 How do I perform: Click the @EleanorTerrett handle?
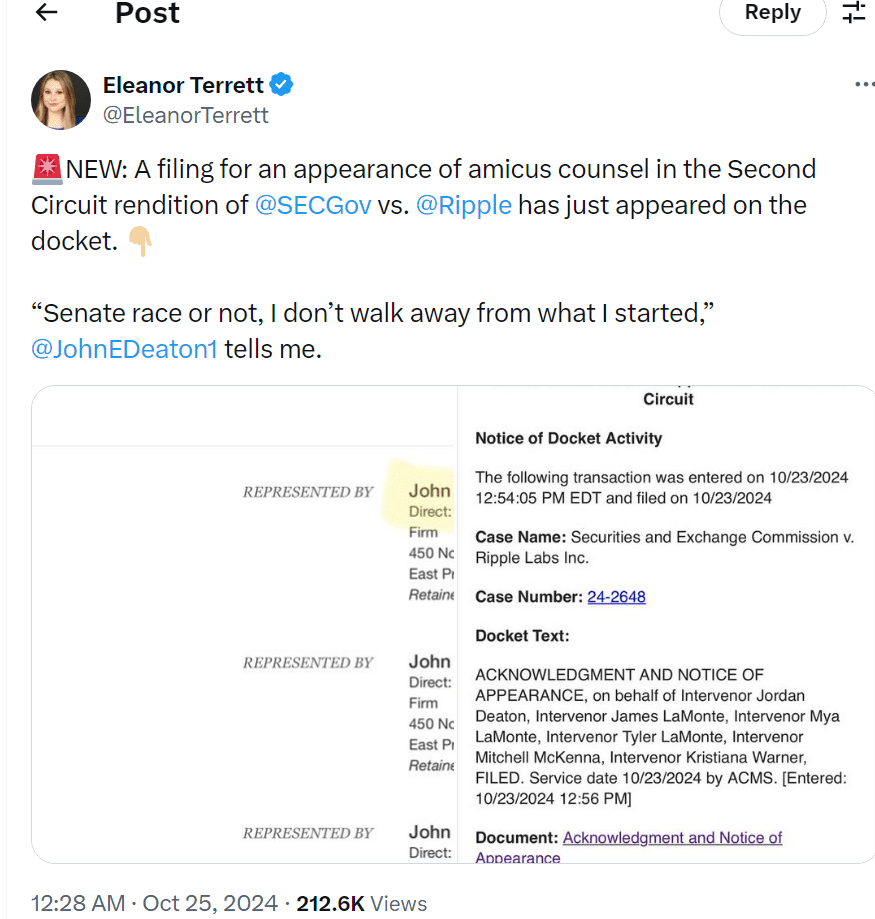point(186,115)
